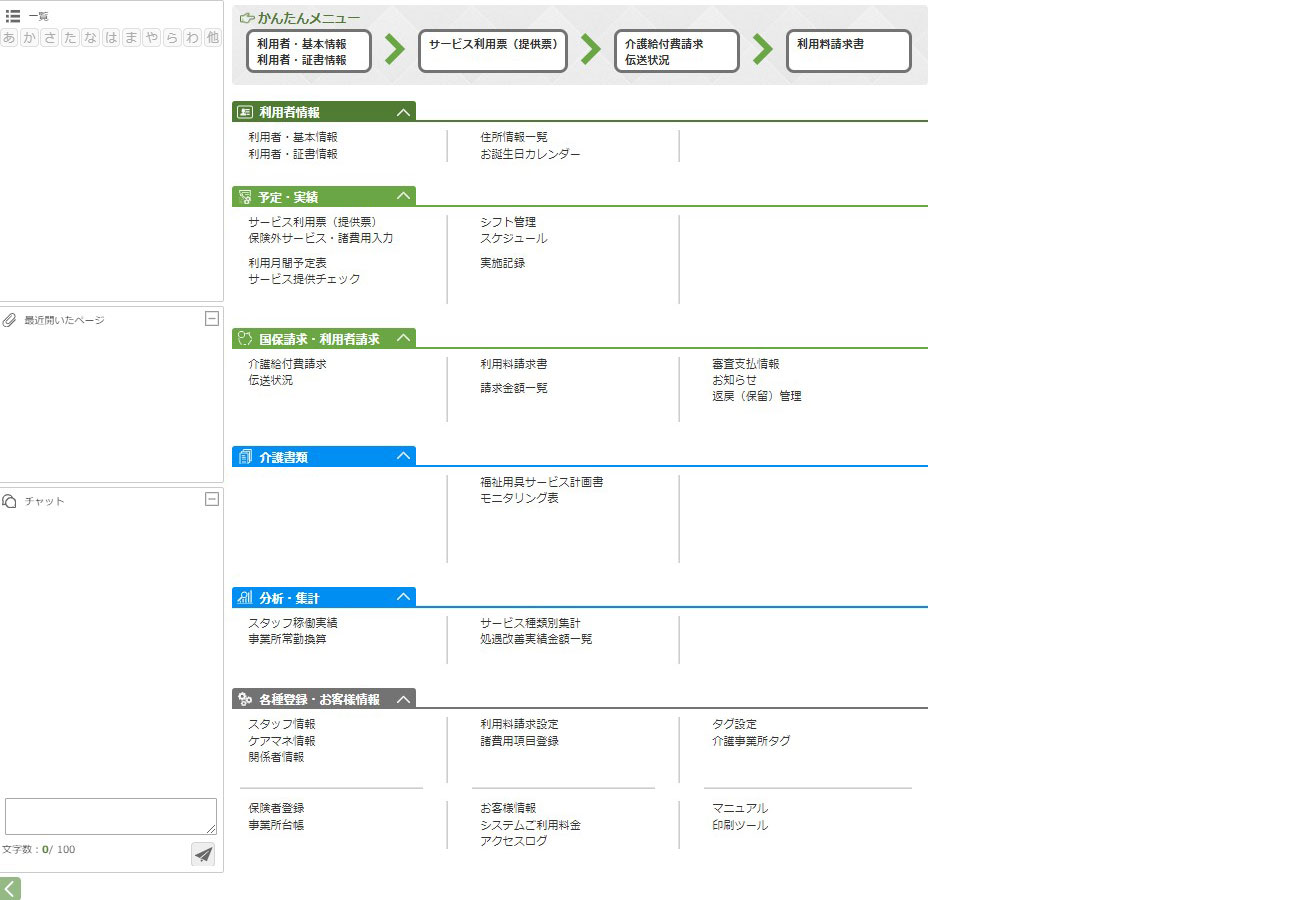Filter the user list by 他 button
1300x900 pixels.
[x=212, y=38]
